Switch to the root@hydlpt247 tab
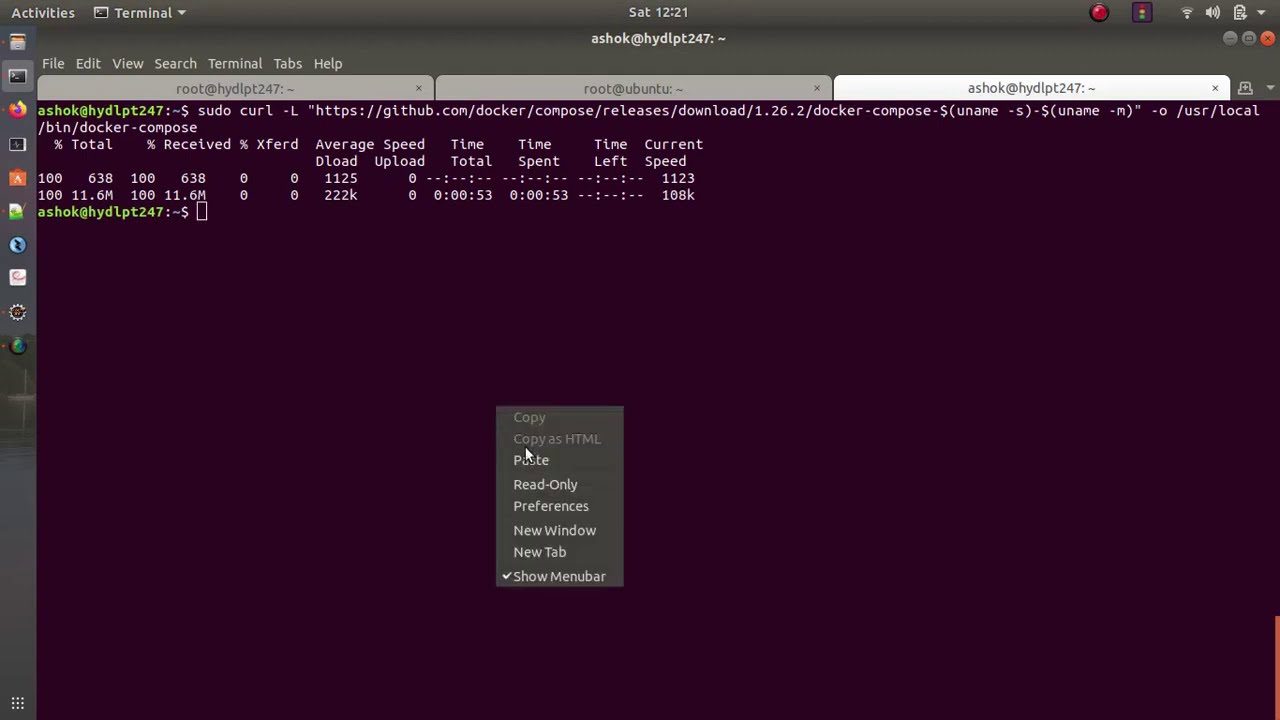The width and height of the screenshot is (1280, 720). (x=235, y=88)
